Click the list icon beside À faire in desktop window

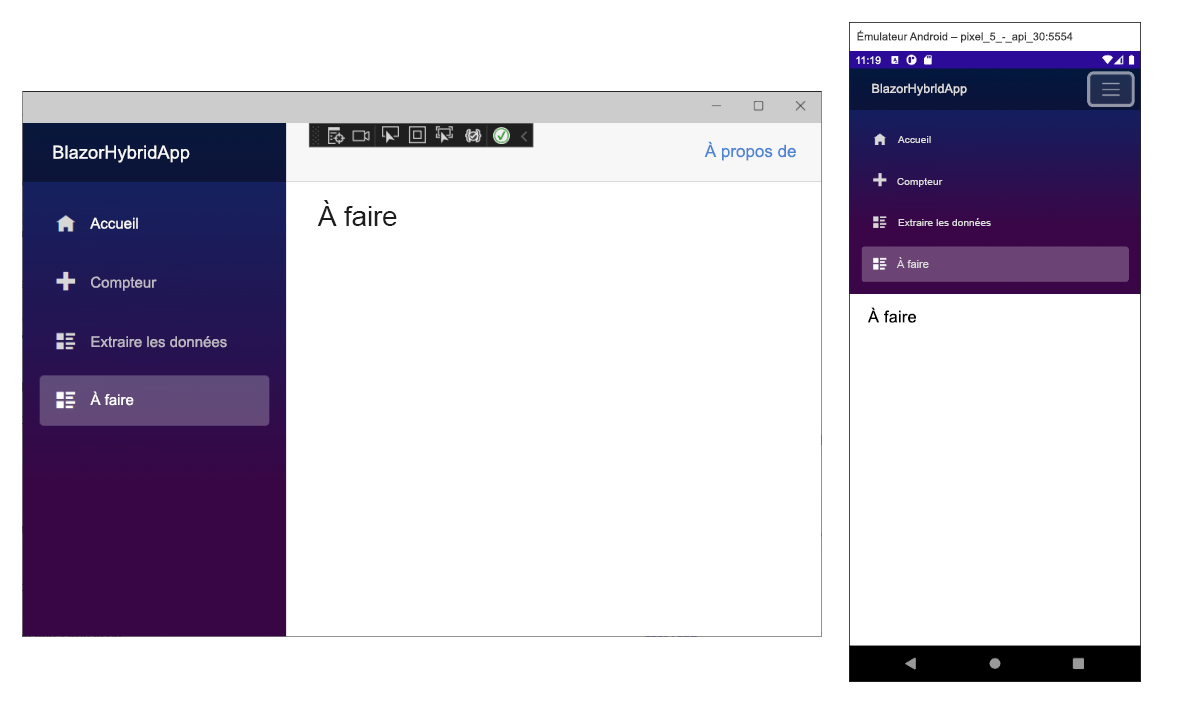(x=65, y=400)
